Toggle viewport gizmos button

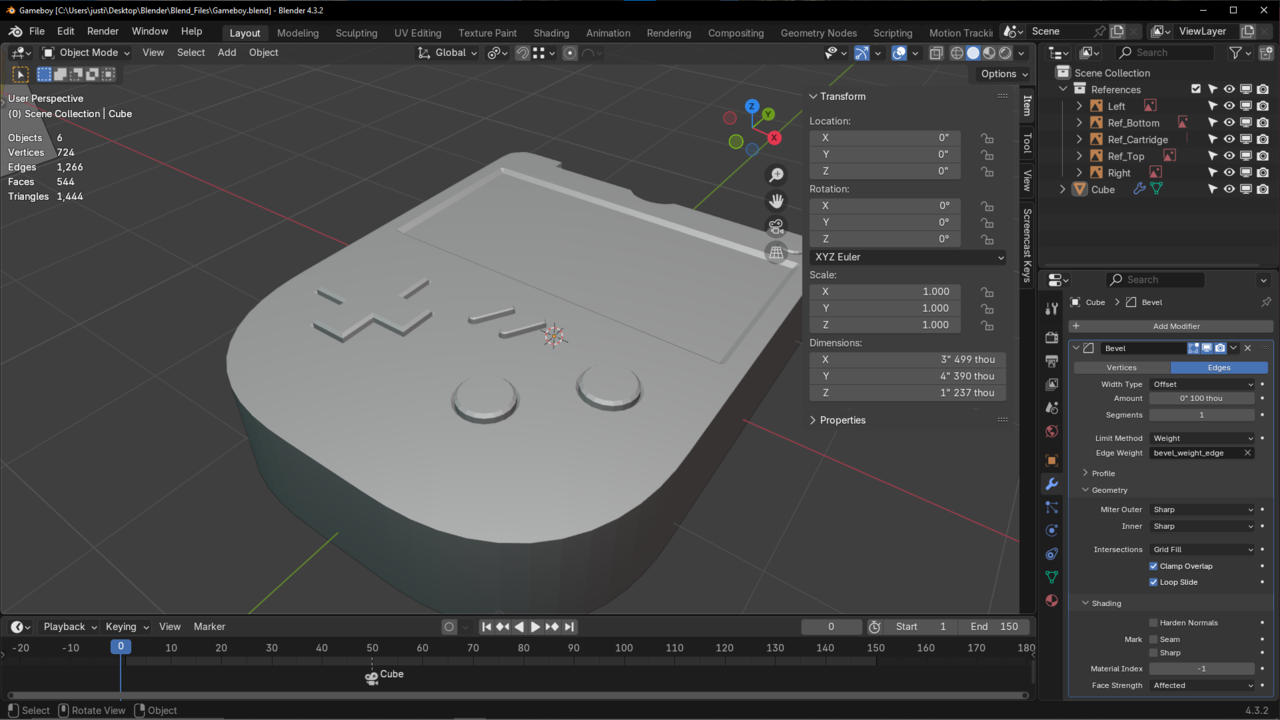pos(861,53)
